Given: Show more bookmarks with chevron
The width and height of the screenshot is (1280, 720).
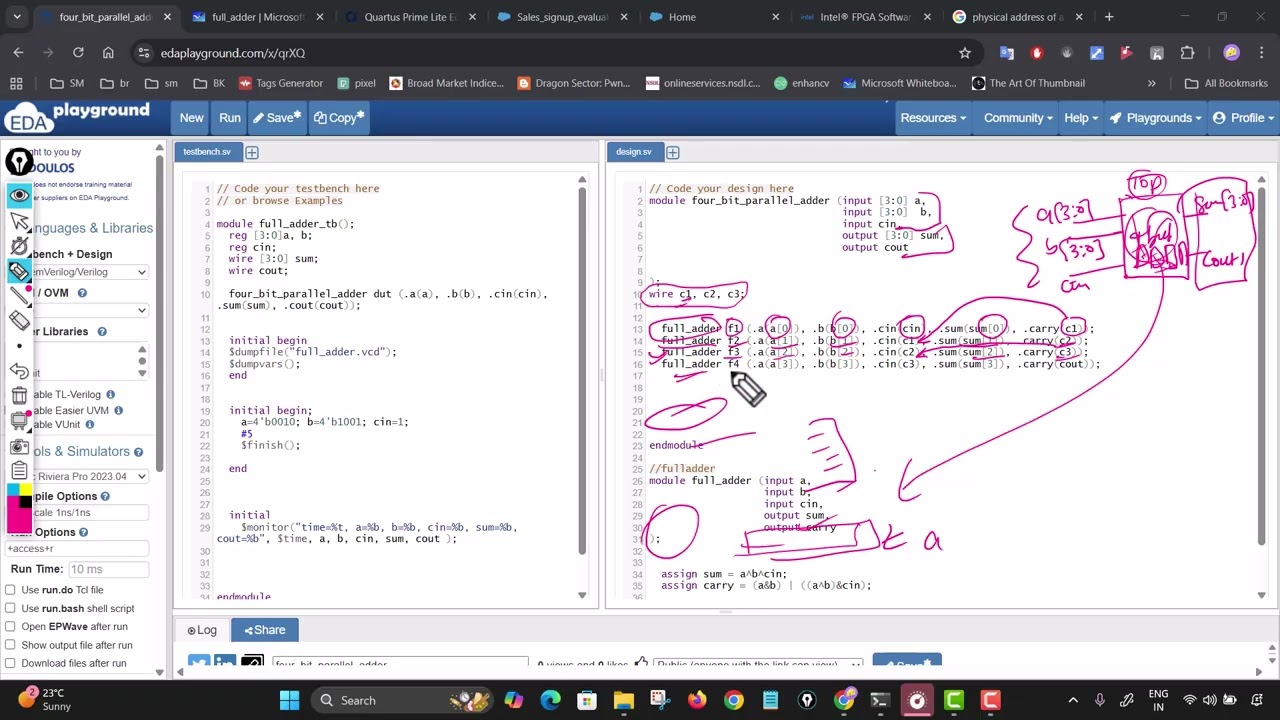Looking at the screenshot, I should 1151,83.
